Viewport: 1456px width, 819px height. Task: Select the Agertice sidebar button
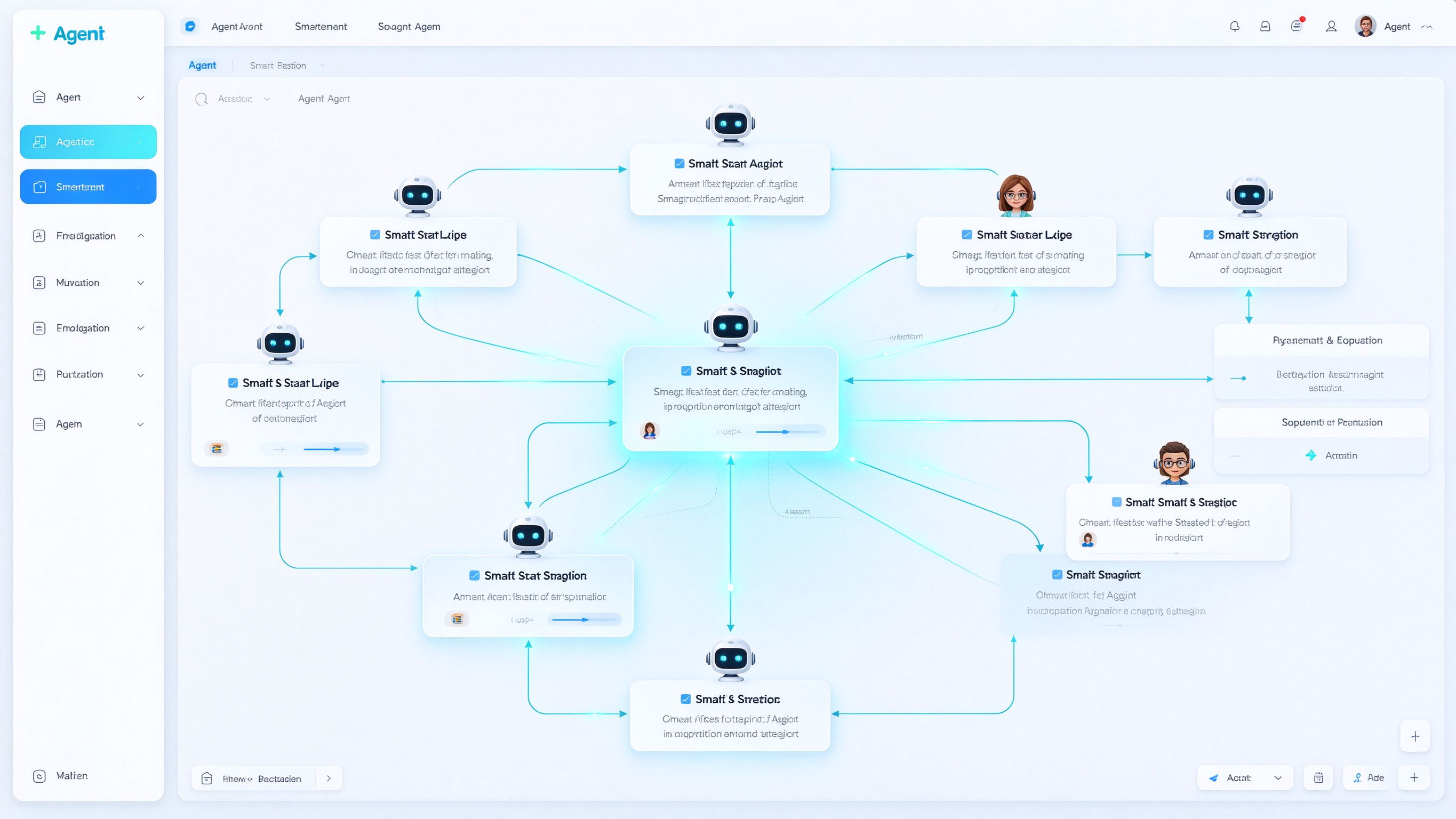(88, 142)
